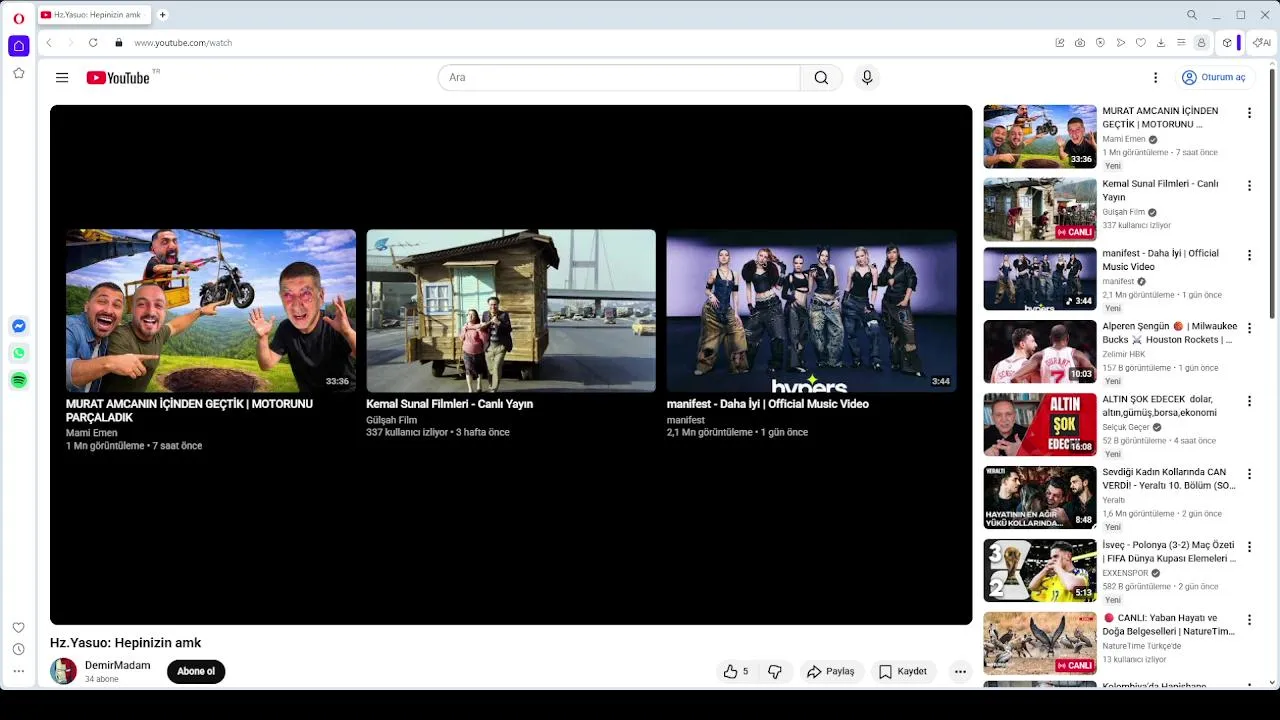
Task: Take a snapshot with the camera icon
Action: [x=1080, y=43]
